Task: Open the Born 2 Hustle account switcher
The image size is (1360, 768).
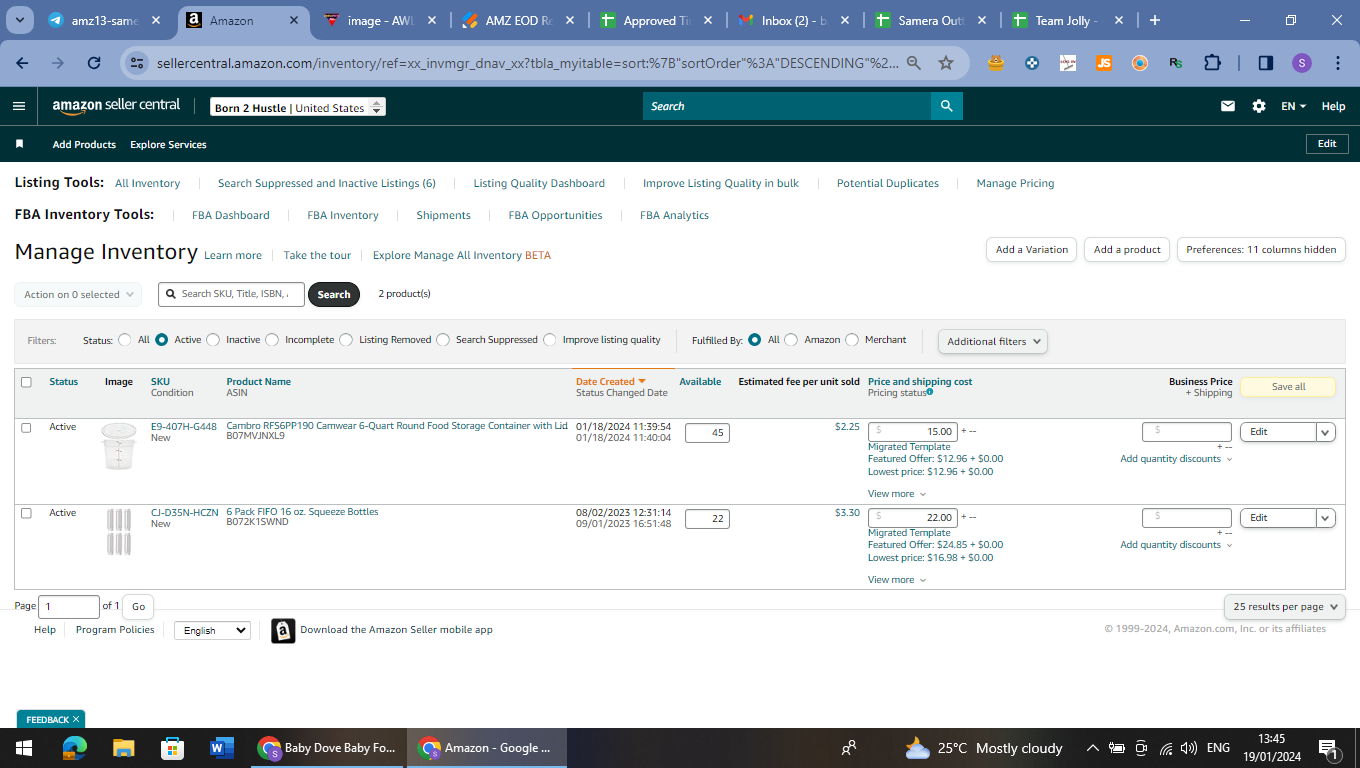Action: [298, 107]
